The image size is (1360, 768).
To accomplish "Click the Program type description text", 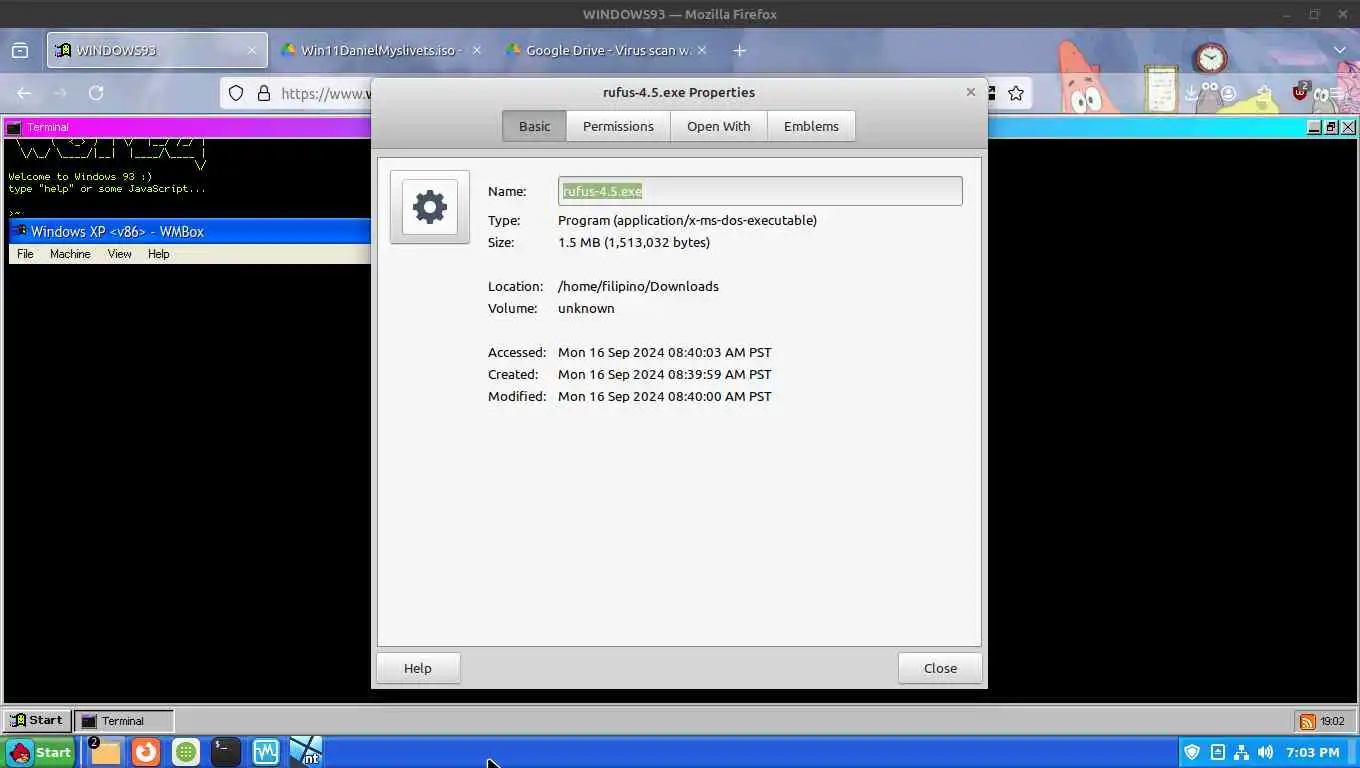I will pyautogui.click(x=687, y=220).
